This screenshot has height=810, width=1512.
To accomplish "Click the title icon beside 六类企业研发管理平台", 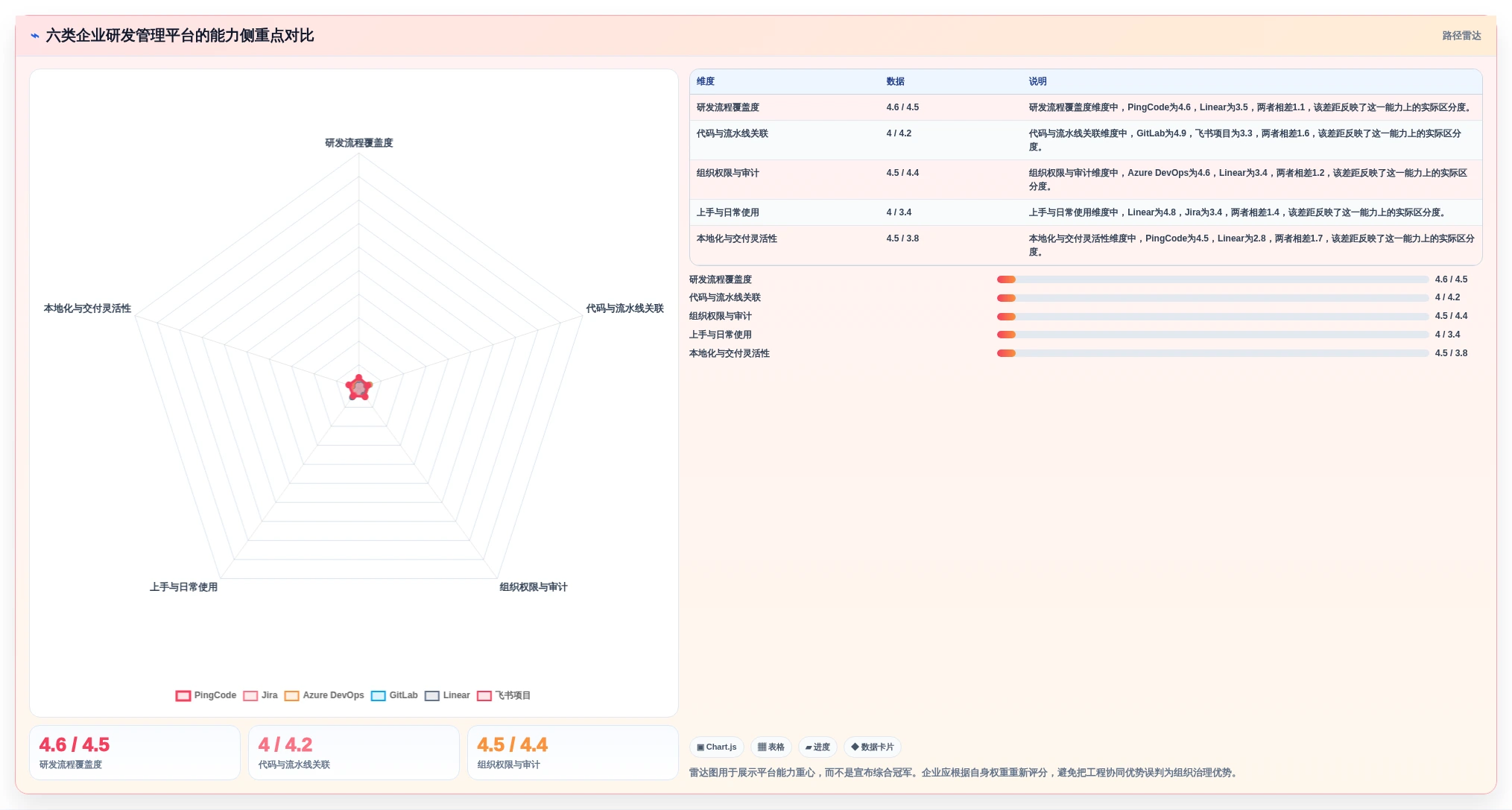I will 35,36.
